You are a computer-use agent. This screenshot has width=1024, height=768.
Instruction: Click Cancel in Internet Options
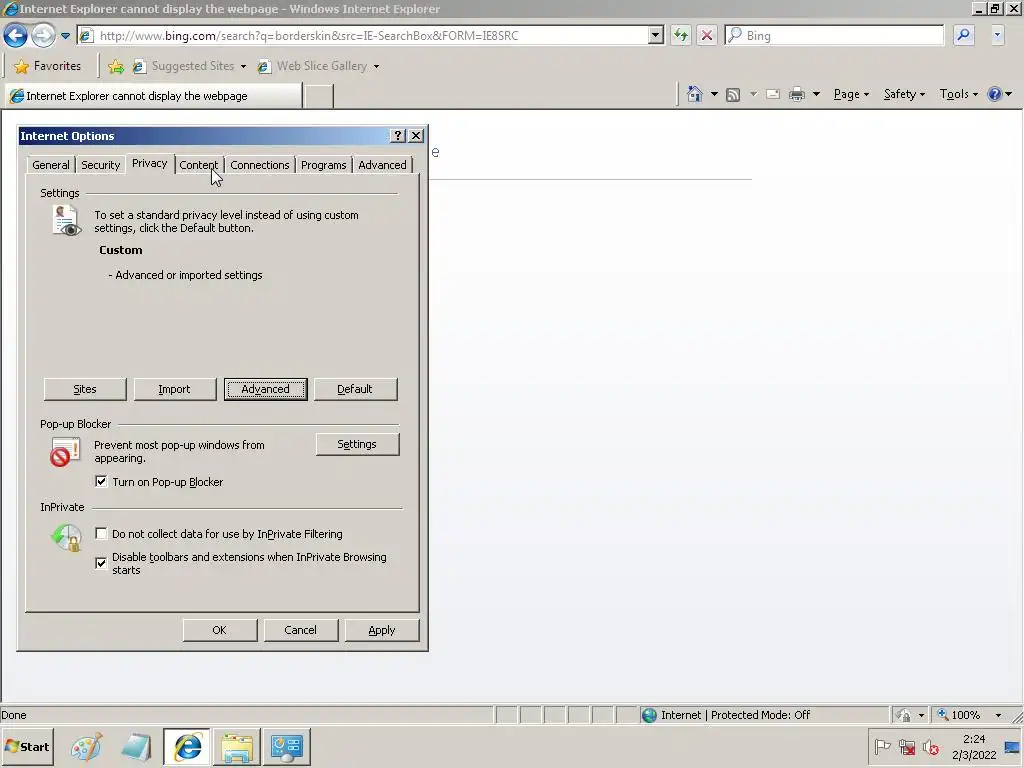[300, 630]
